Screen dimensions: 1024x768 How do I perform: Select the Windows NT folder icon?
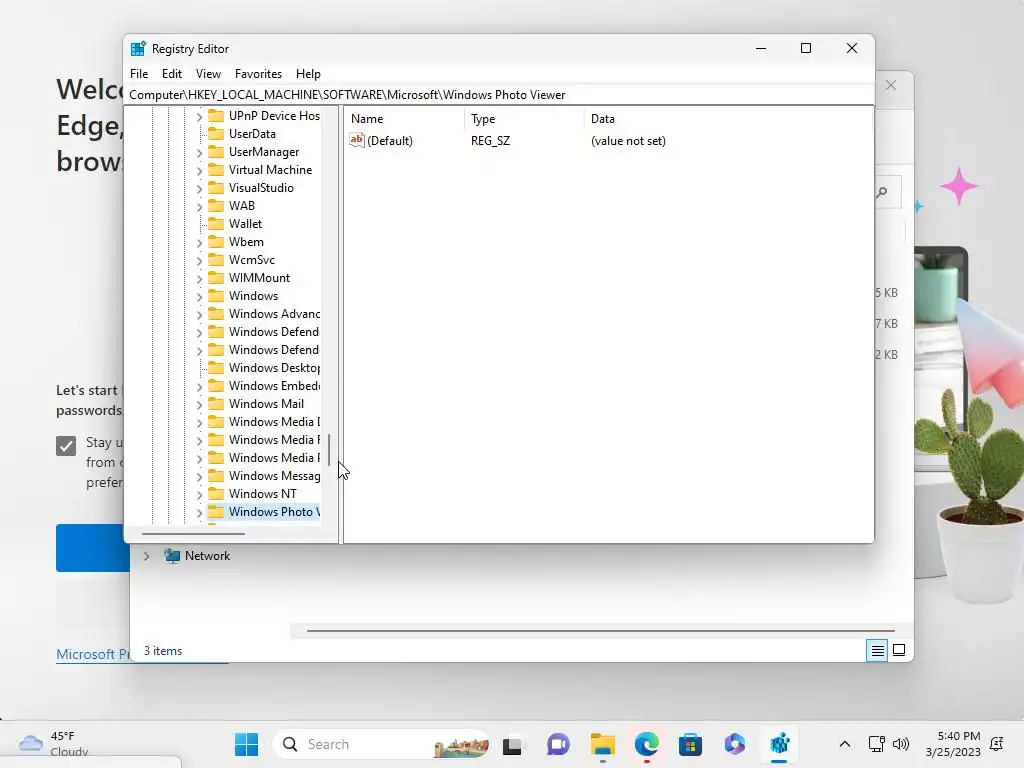click(216, 494)
